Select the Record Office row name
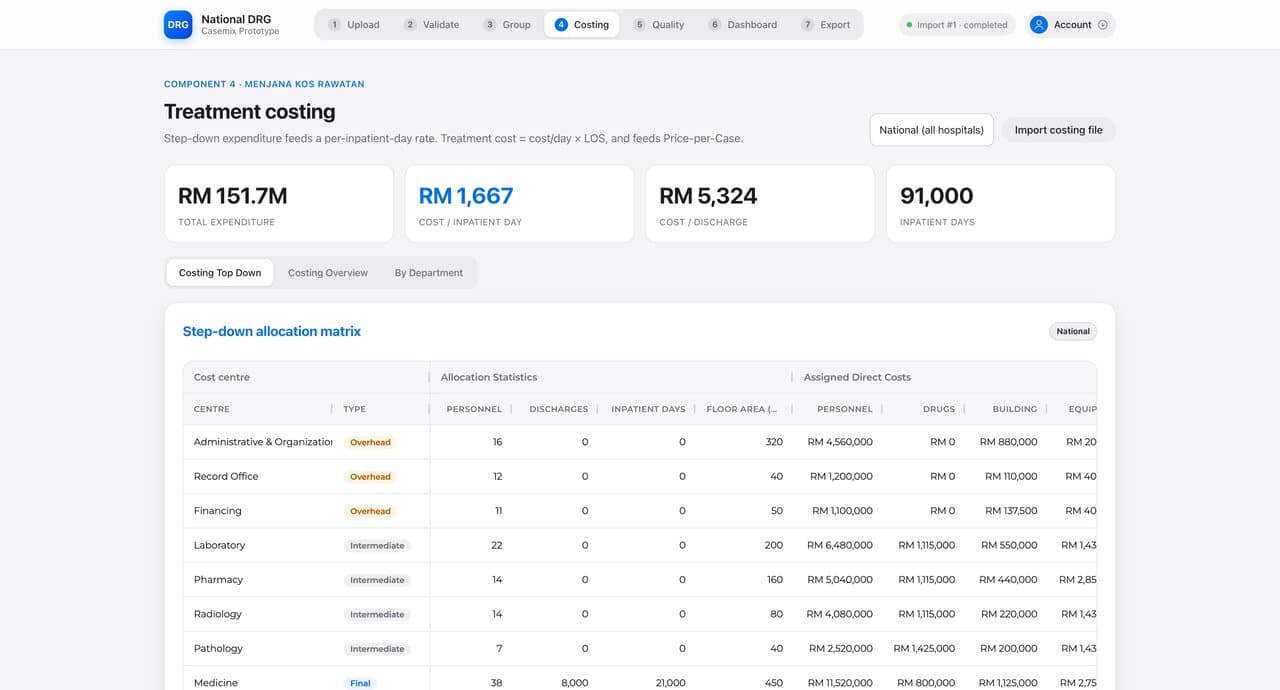 [x=226, y=476]
